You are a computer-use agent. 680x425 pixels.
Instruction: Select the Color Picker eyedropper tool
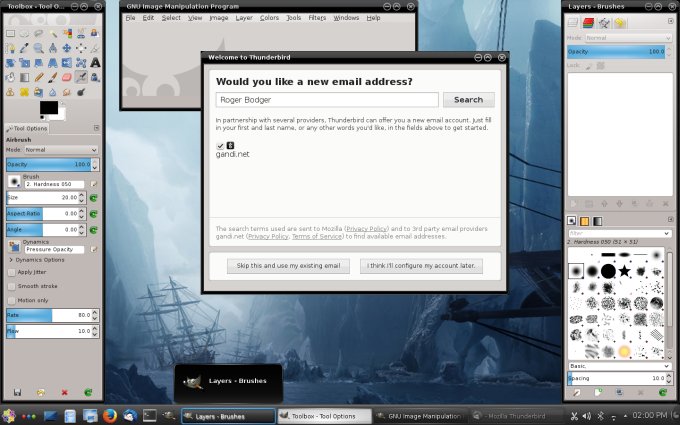coord(24,48)
